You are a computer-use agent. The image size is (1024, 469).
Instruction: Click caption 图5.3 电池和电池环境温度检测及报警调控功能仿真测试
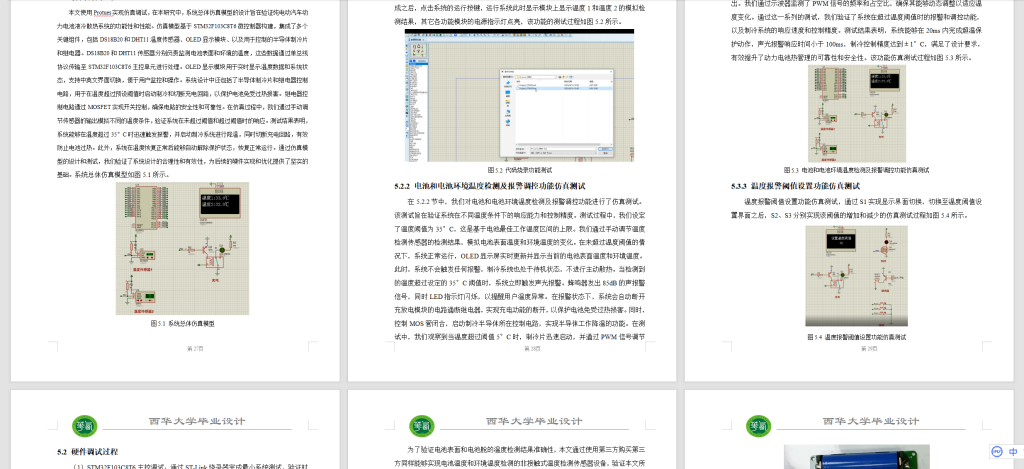pos(856,170)
